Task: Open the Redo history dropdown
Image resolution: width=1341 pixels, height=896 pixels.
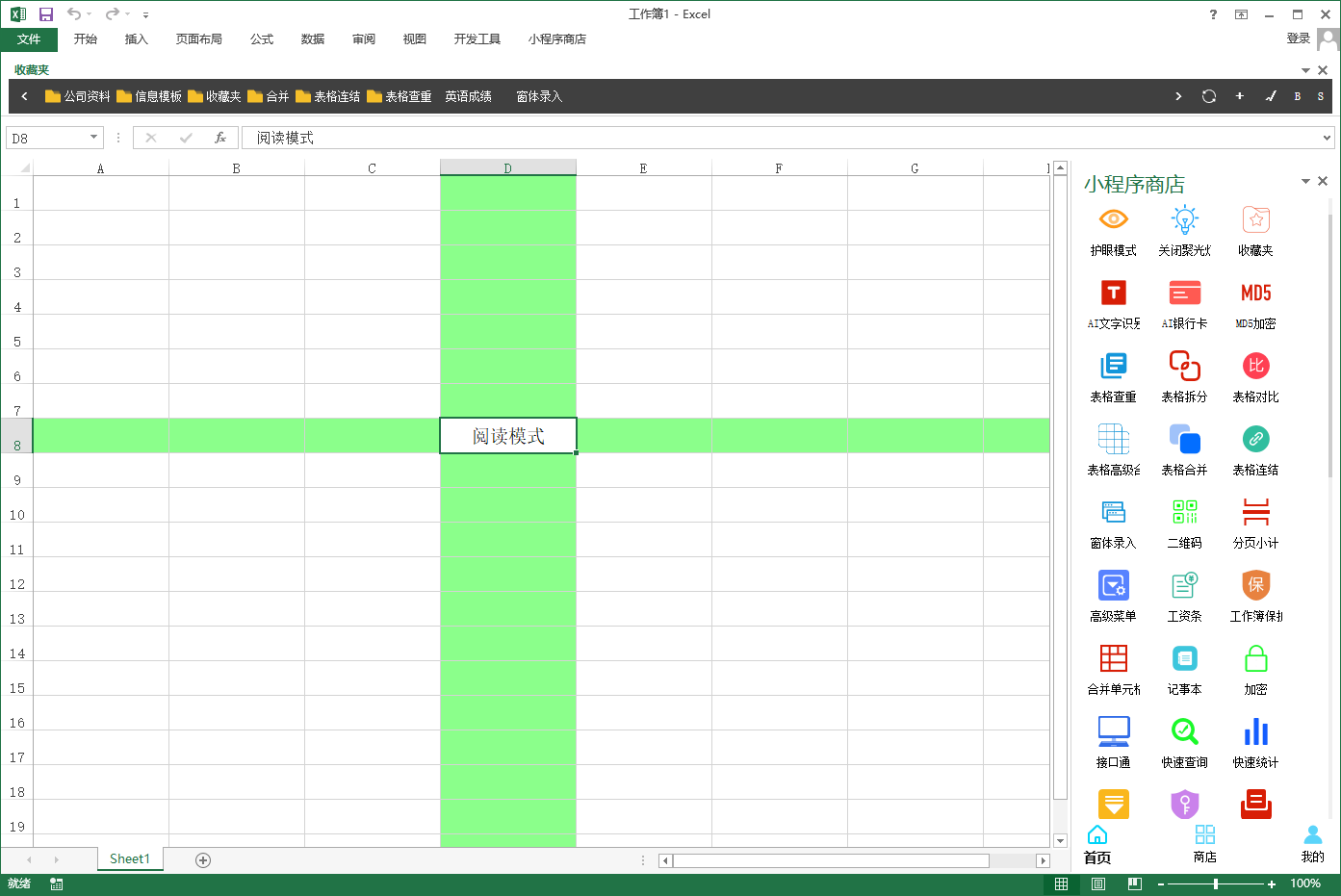Action: click(128, 14)
